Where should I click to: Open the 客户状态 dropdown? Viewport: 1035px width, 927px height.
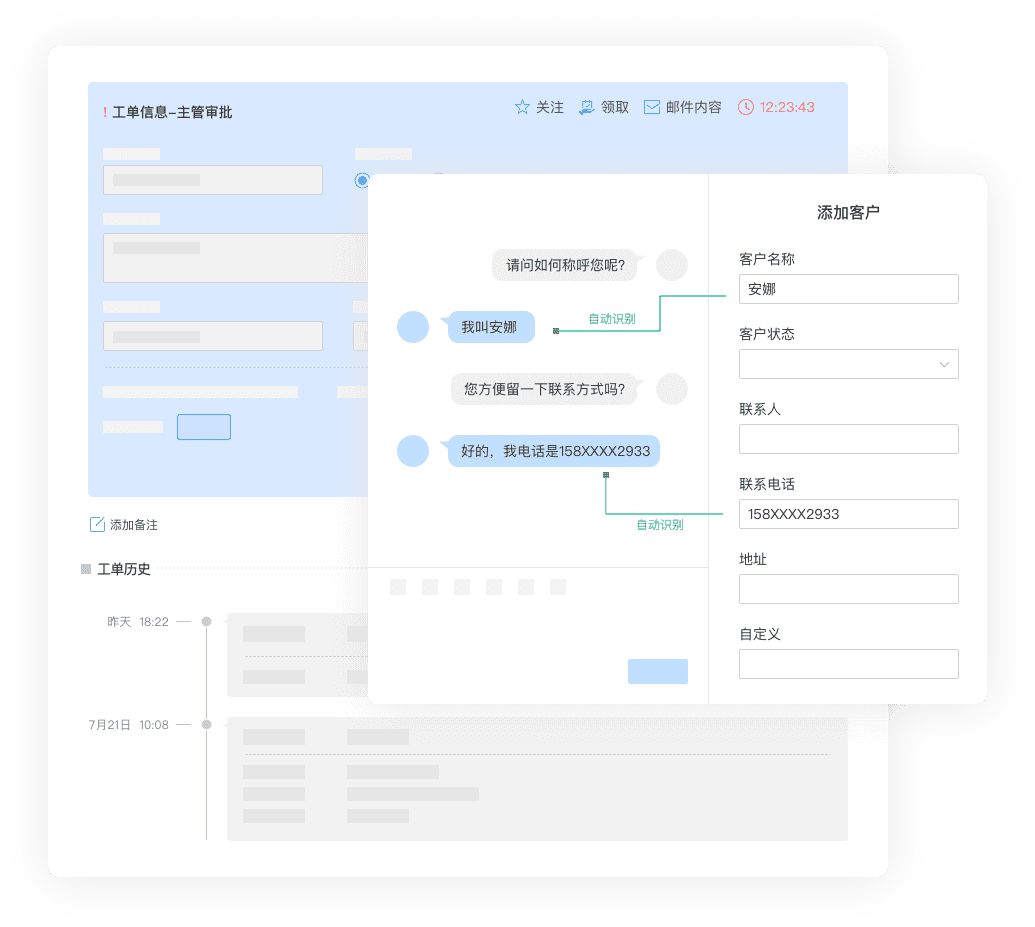coord(848,364)
